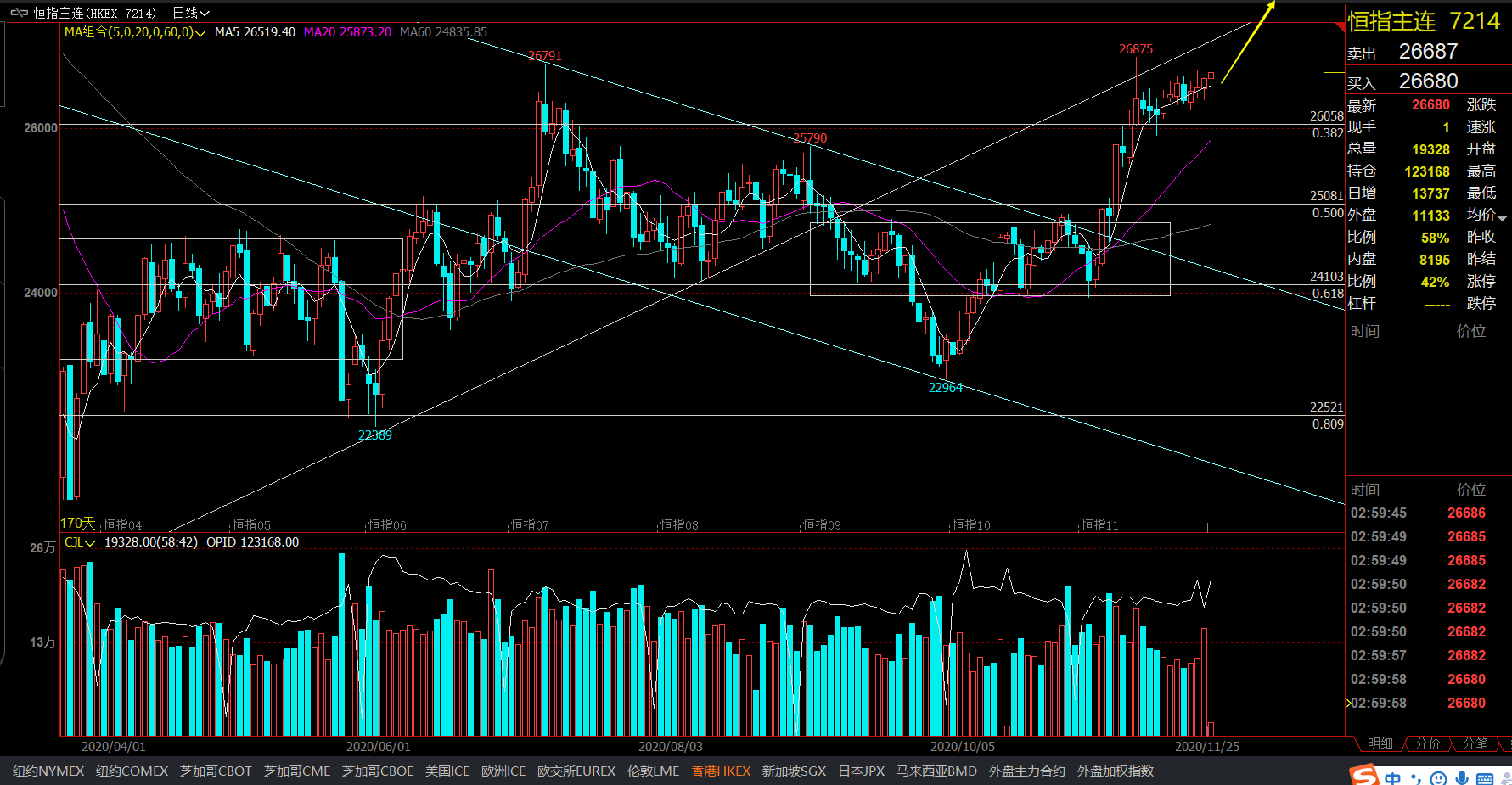The width and height of the screenshot is (1512, 785).
Task: Select the 外盘加权指数 tab
Action: 1115,771
